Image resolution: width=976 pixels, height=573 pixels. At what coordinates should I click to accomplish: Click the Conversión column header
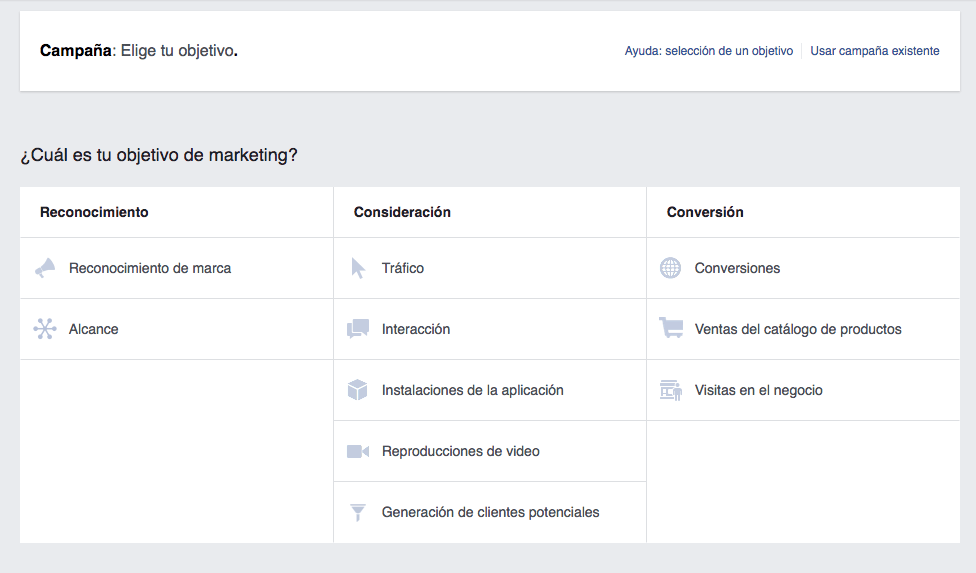(x=705, y=212)
